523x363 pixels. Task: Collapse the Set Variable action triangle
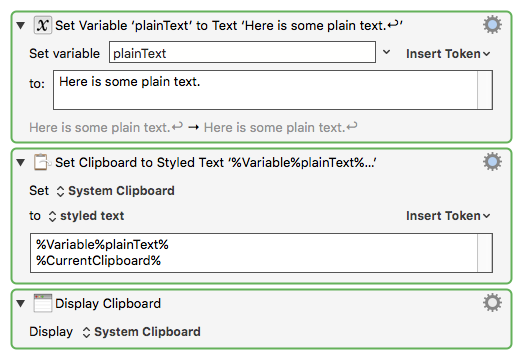(21, 26)
